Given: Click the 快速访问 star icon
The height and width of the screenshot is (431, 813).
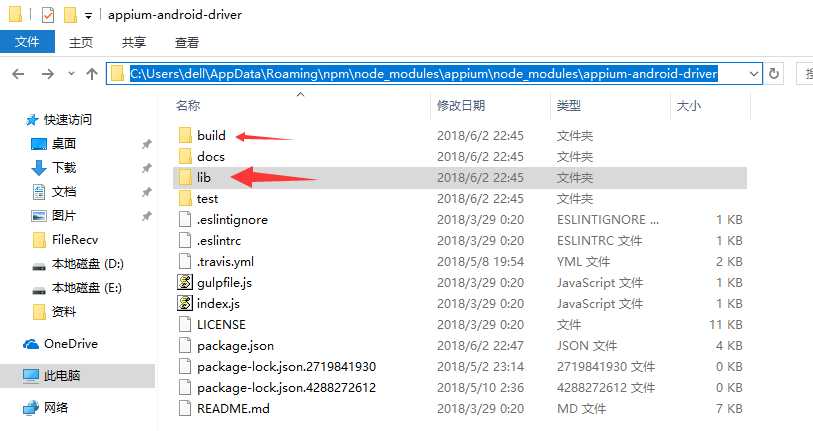Looking at the screenshot, I should [x=32, y=120].
